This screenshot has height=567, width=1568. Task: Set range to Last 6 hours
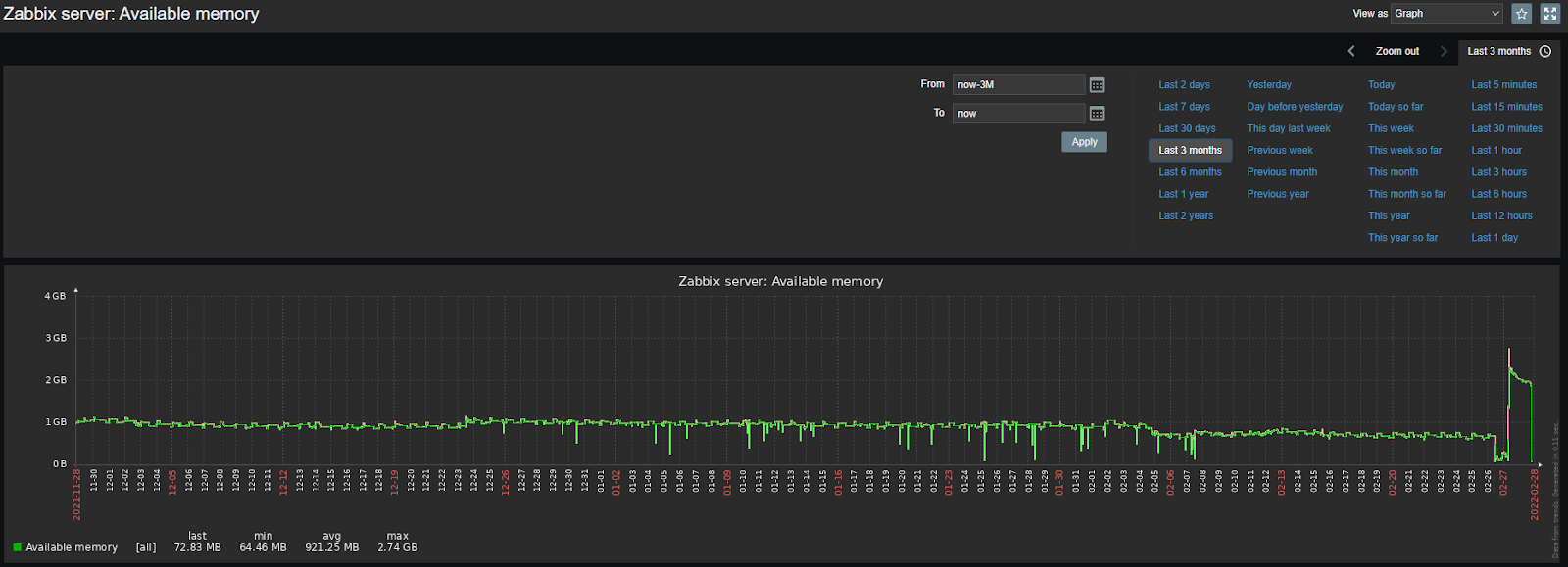(x=1498, y=194)
